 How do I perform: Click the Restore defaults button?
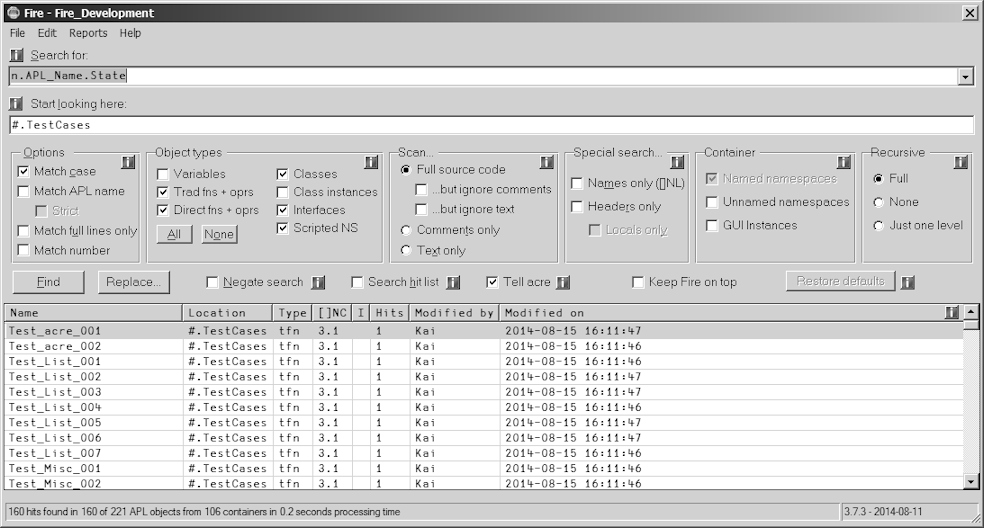(x=840, y=281)
